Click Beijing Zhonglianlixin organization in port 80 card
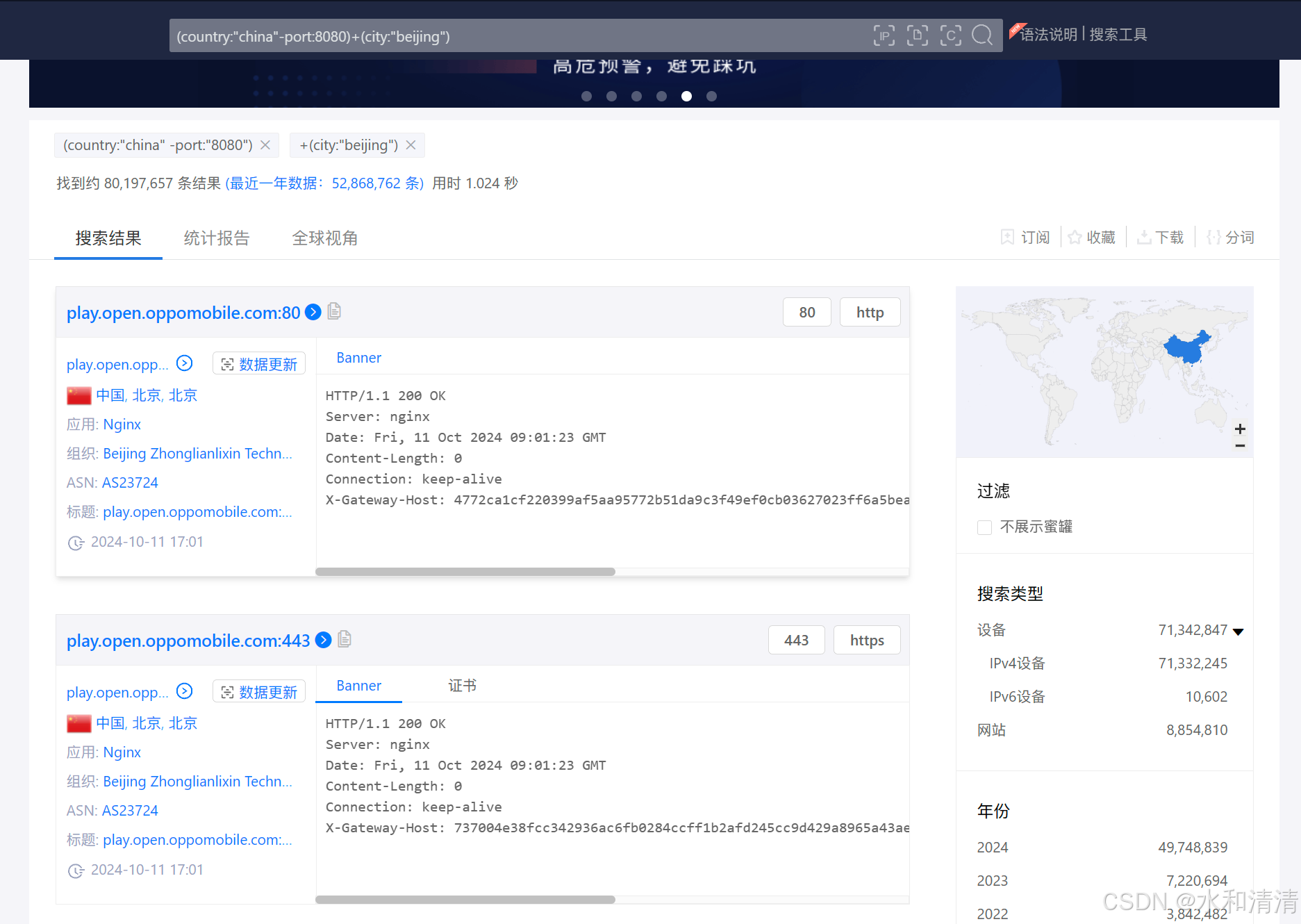Image resolution: width=1301 pixels, height=924 pixels. click(197, 454)
